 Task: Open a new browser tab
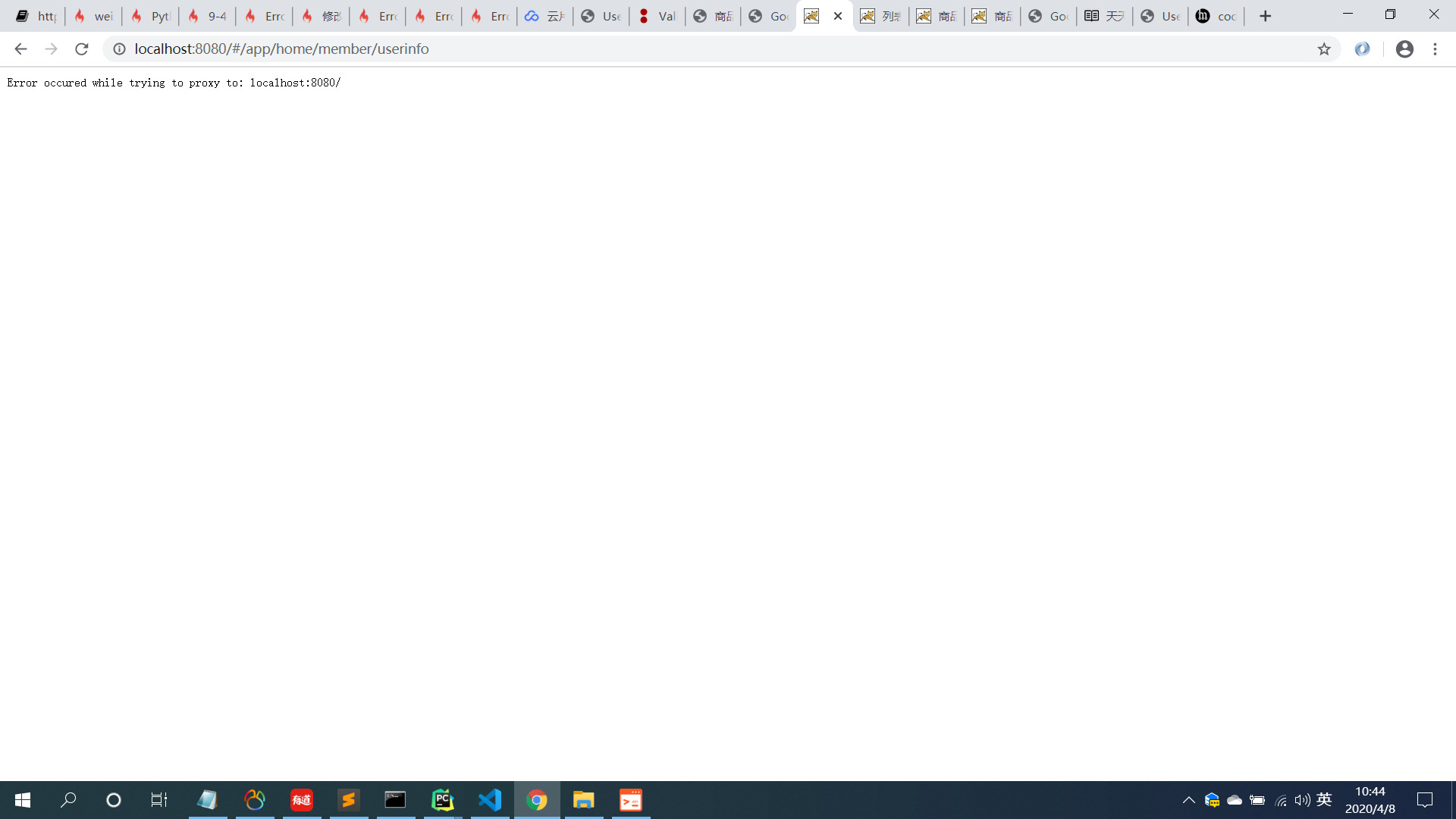pyautogui.click(x=1265, y=16)
